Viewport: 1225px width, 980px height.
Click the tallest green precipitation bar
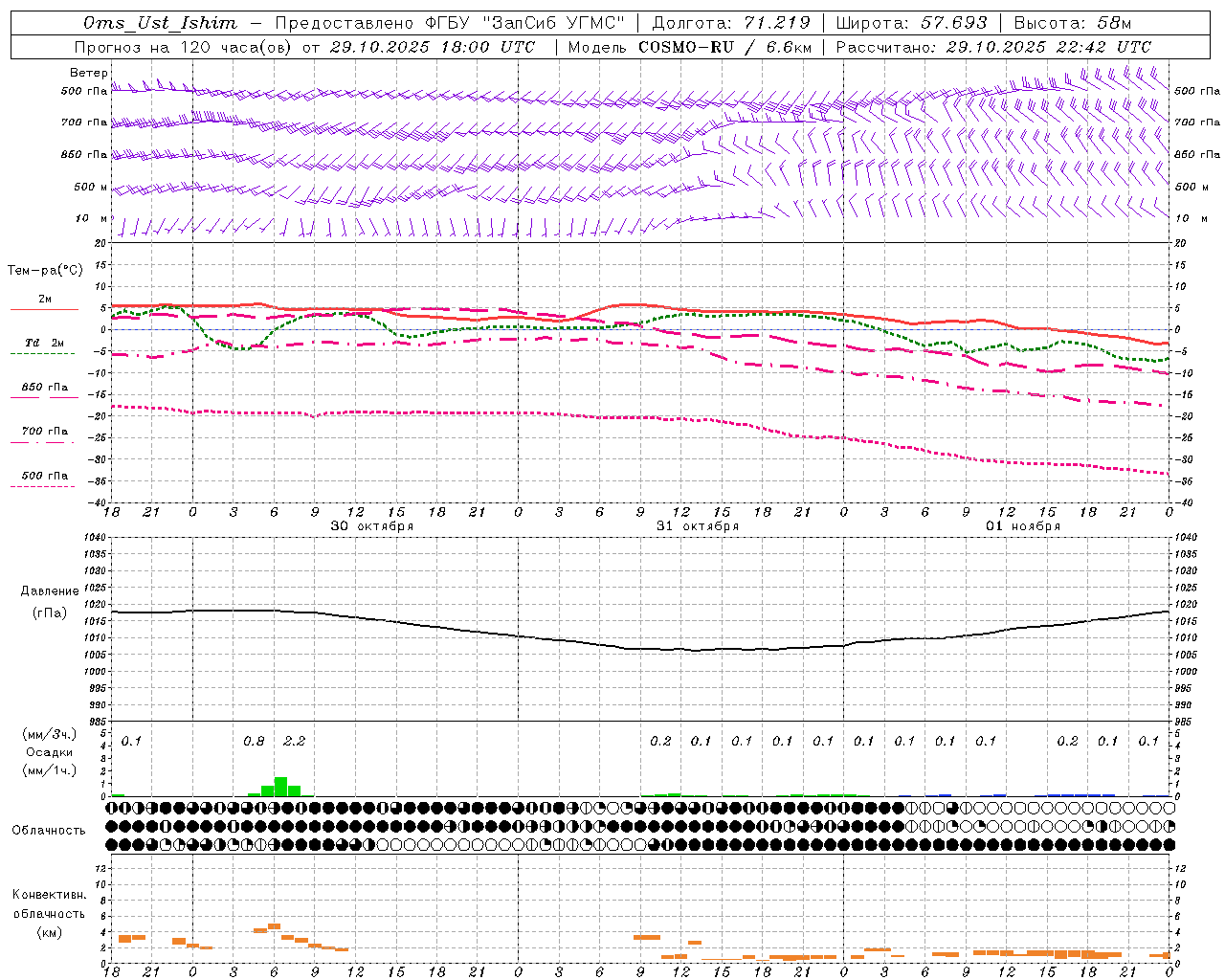tap(281, 787)
